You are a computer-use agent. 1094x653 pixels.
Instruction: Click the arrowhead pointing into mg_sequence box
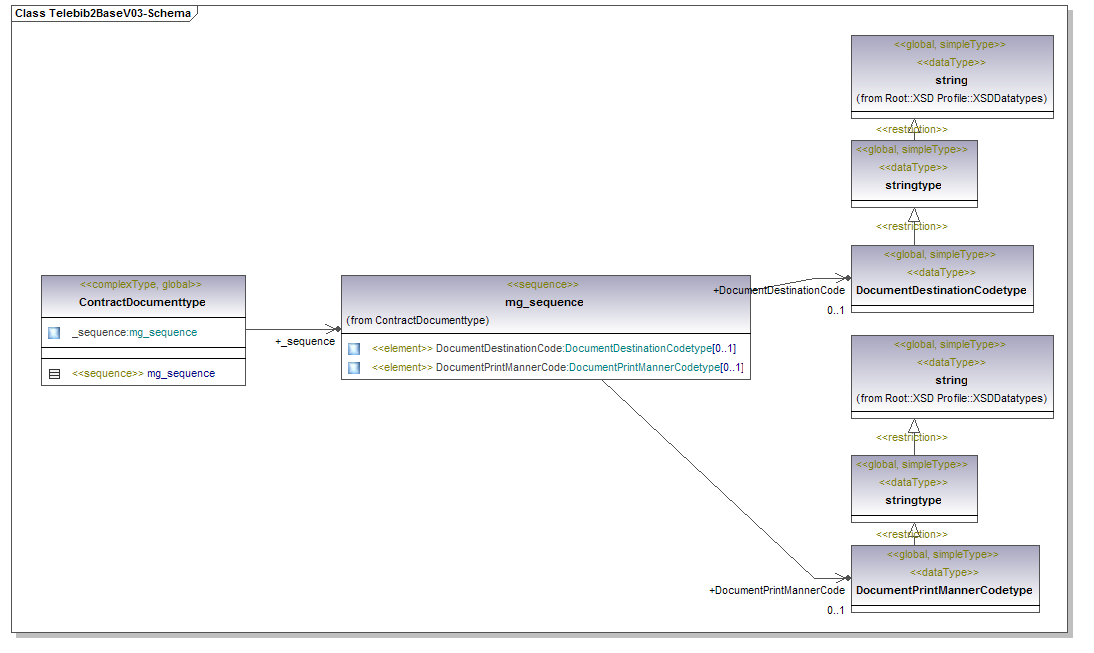click(335, 328)
